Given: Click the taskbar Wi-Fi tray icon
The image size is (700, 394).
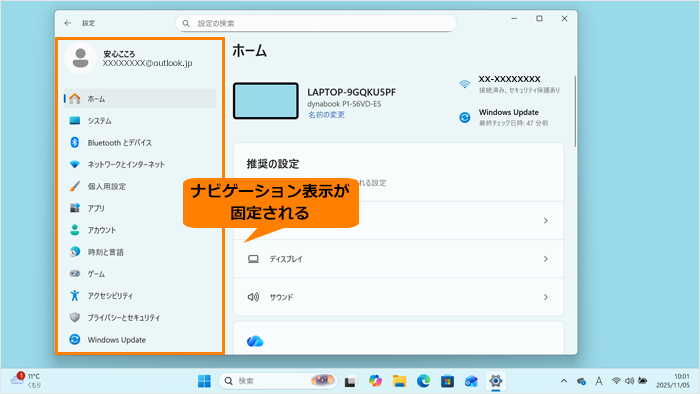Looking at the screenshot, I should tap(617, 381).
